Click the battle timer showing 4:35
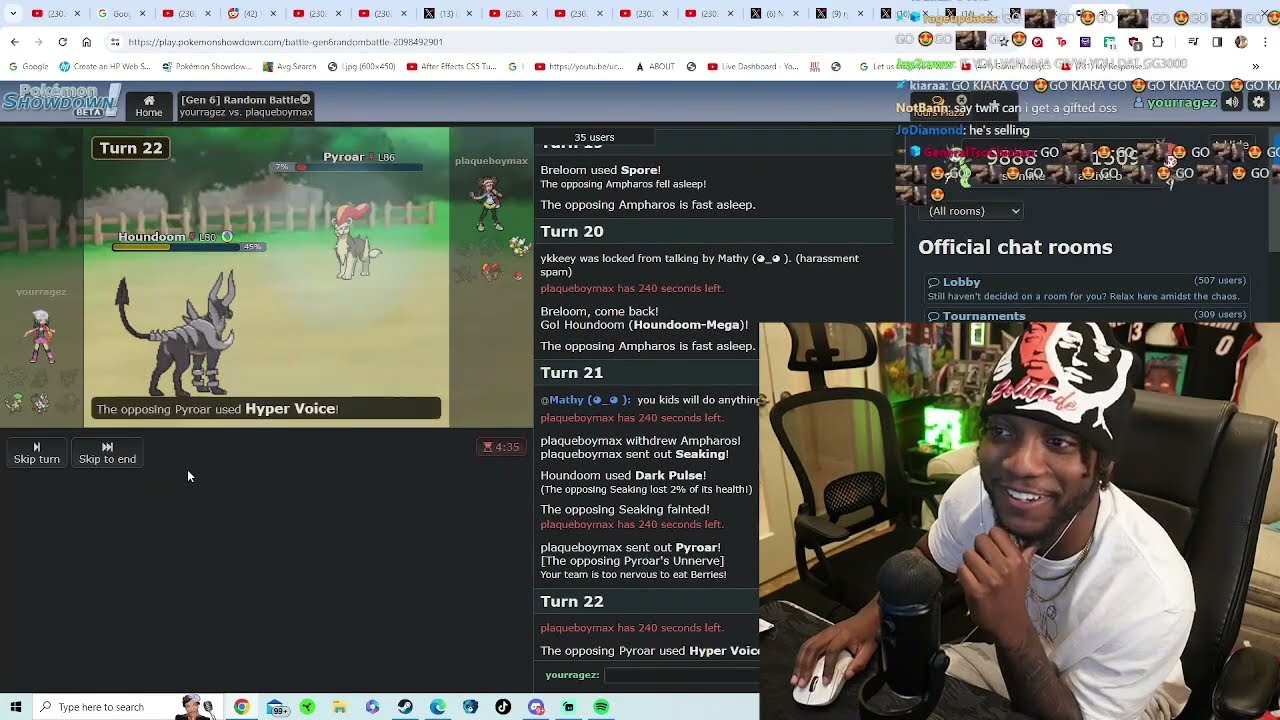Viewport: 1280px width, 720px height. pyautogui.click(x=501, y=447)
